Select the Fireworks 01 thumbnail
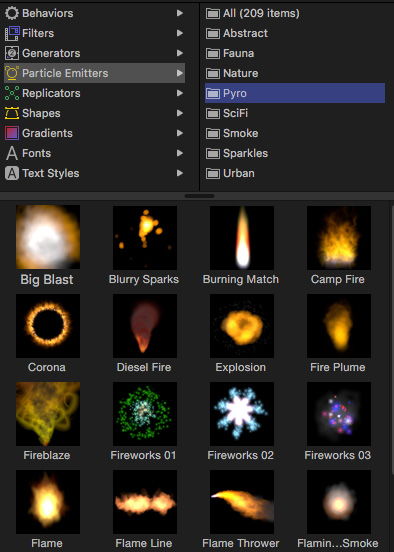Viewport: 394px width, 552px height. pos(145,414)
